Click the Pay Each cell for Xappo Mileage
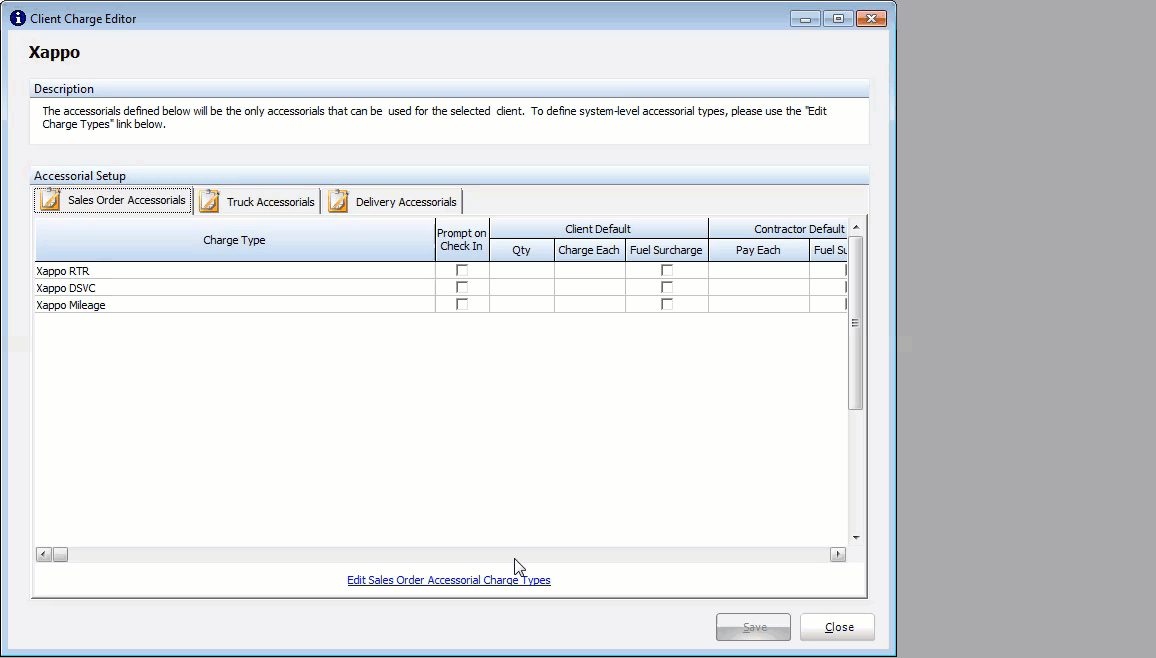1156x658 pixels. coord(758,304)
